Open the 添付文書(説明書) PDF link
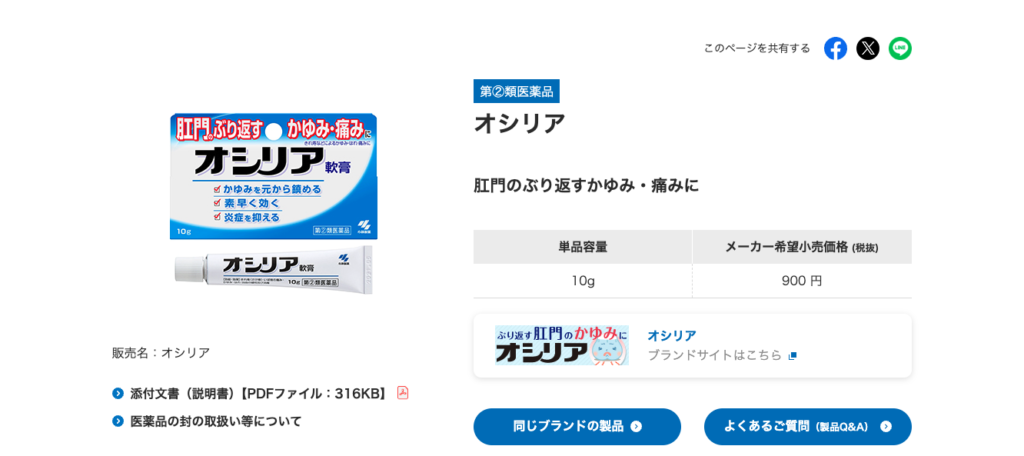This screenshot has height=456, width=1024. 260,393
